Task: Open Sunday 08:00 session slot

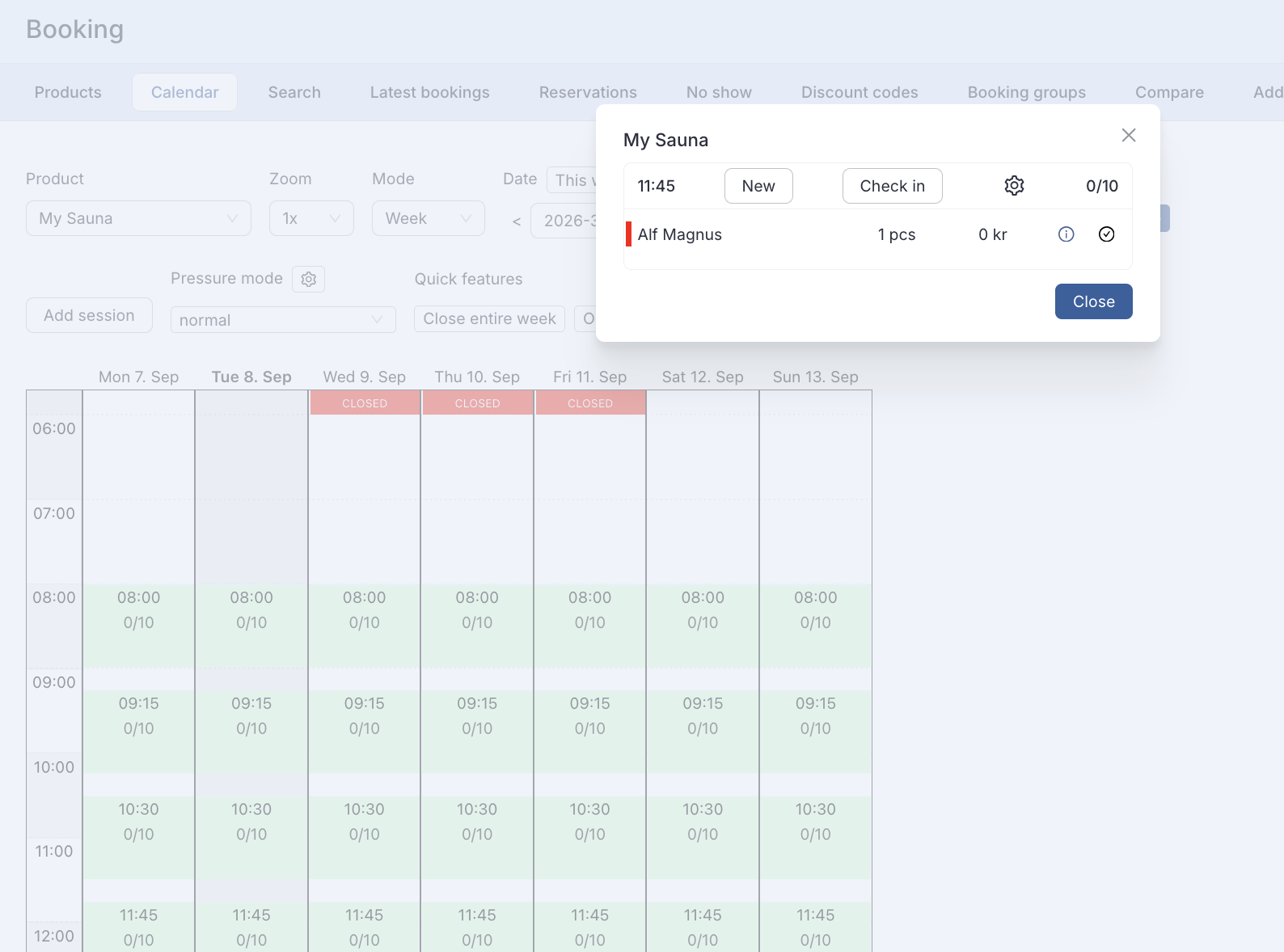Action: coord(816,626)
